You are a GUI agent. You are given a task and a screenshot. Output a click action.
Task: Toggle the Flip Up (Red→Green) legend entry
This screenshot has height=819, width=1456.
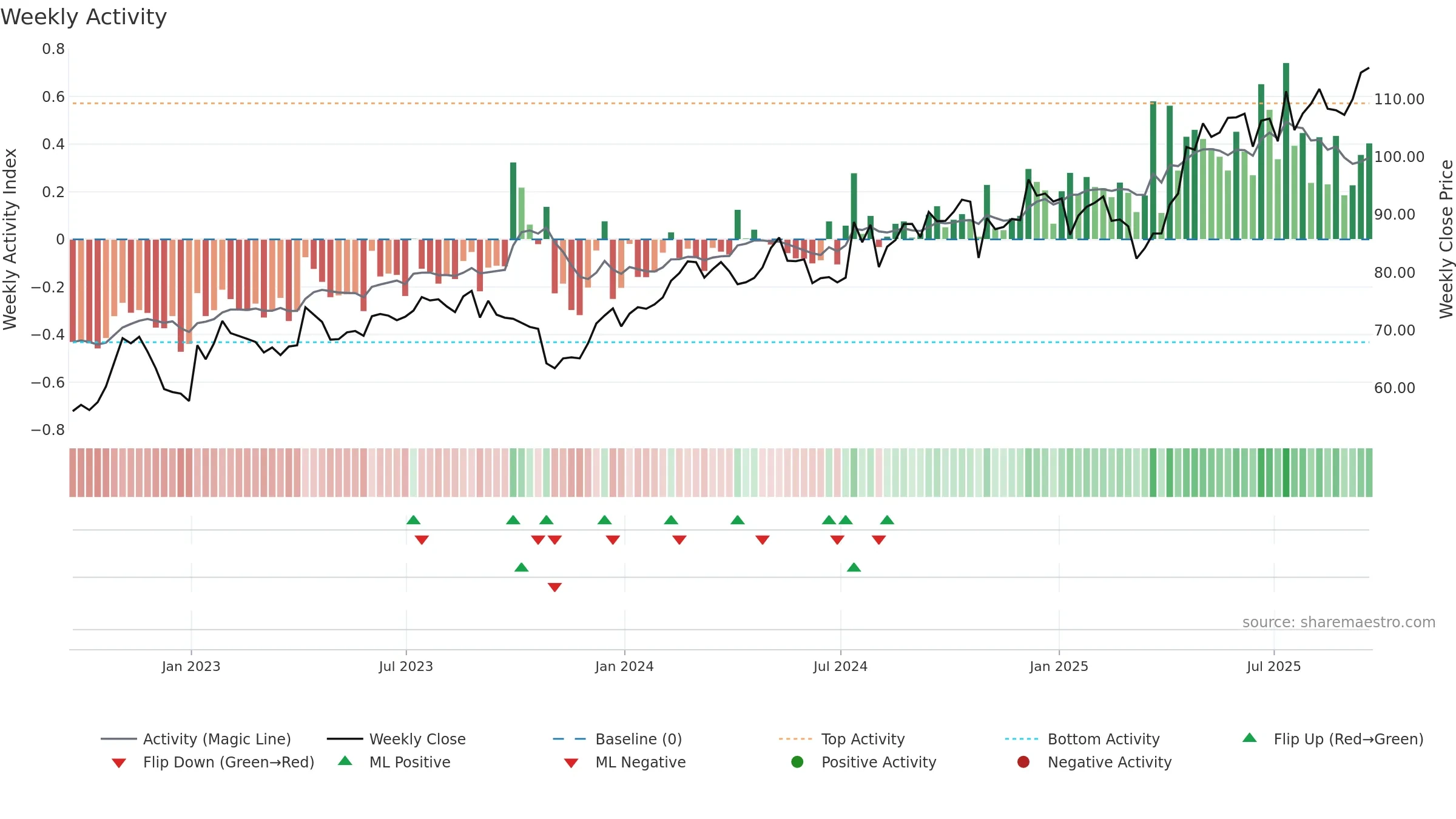[x=1332, y=739]
